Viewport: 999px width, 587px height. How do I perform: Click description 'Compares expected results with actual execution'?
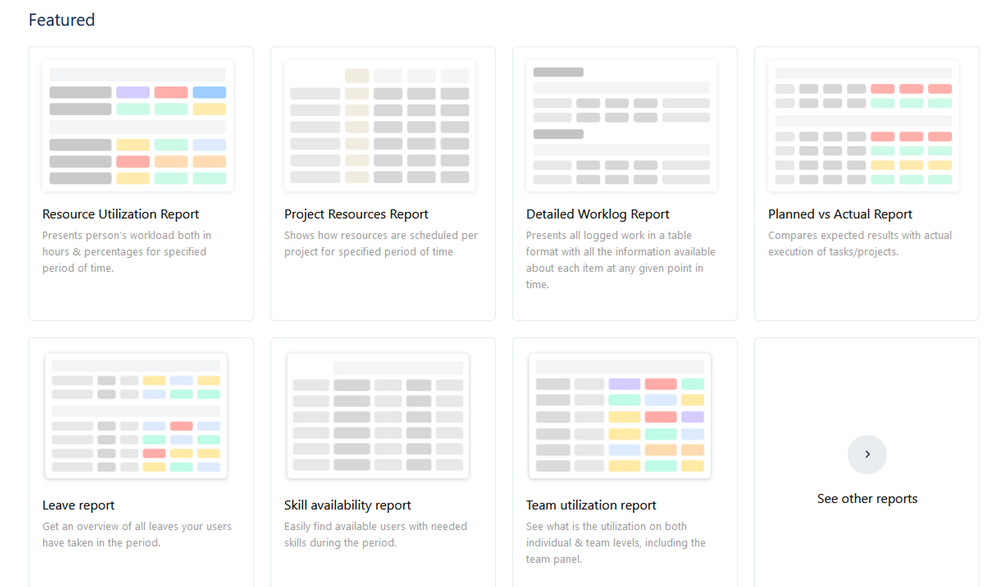[860, 243]
